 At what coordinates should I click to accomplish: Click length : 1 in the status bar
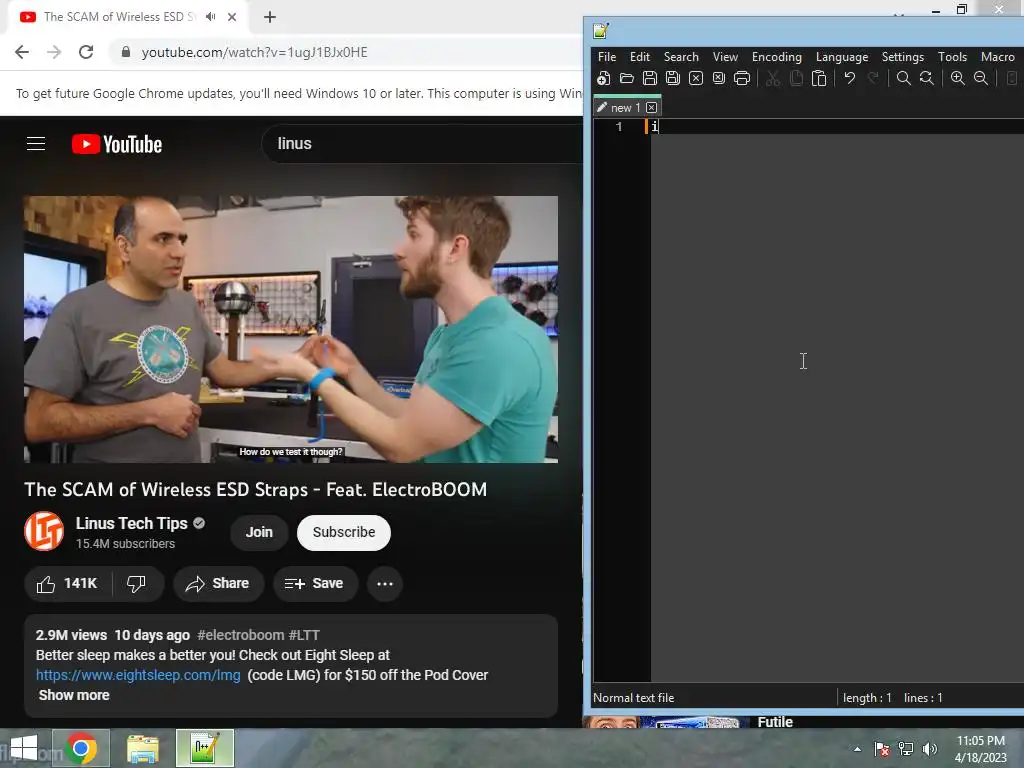coord(867,697)
